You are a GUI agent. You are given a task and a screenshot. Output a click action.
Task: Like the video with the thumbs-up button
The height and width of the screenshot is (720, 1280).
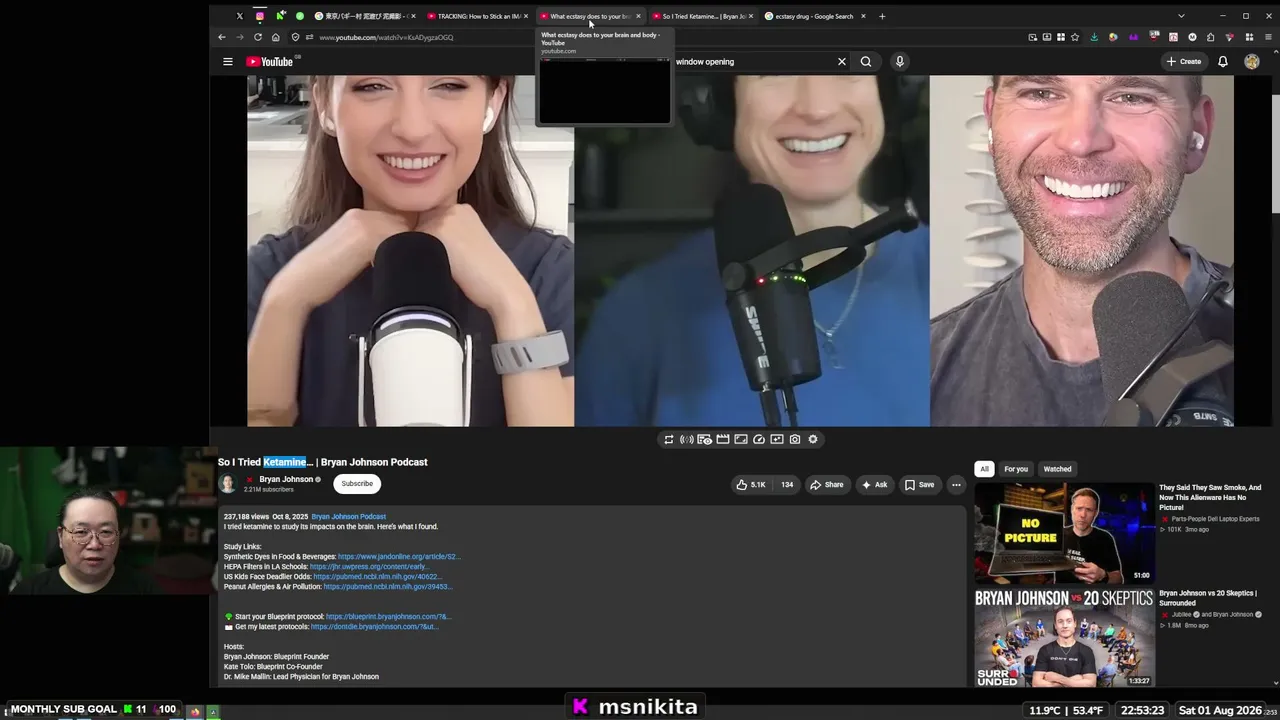coord(751,485)
